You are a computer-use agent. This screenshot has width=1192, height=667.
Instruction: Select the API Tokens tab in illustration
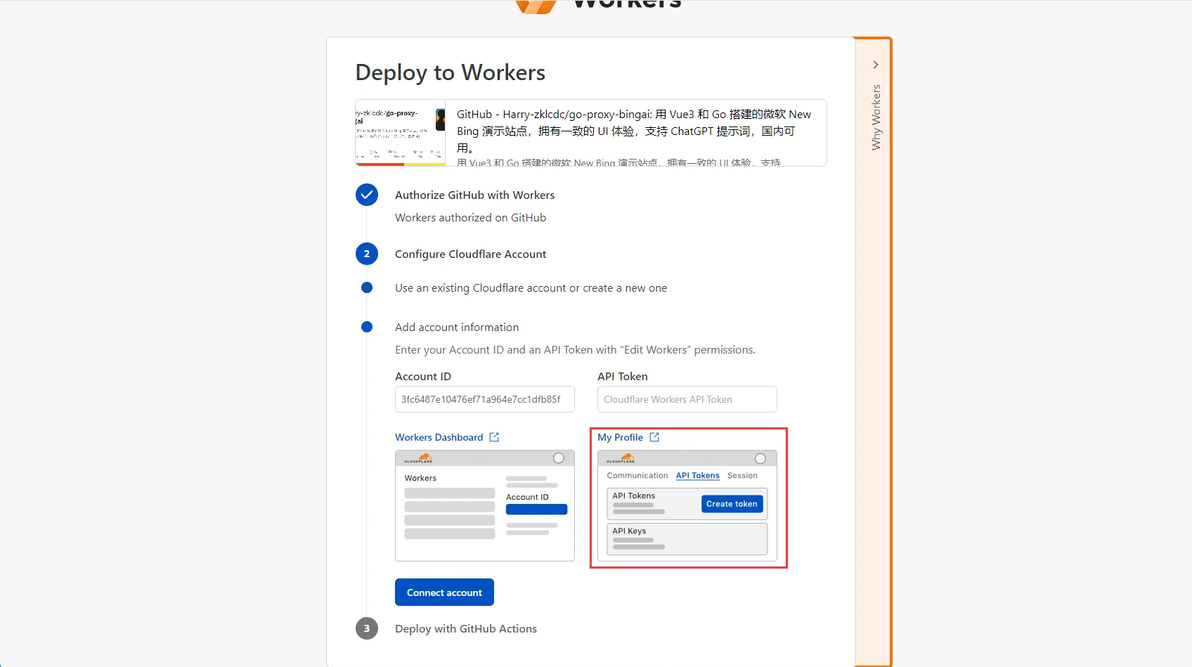(x=697, y=475)
